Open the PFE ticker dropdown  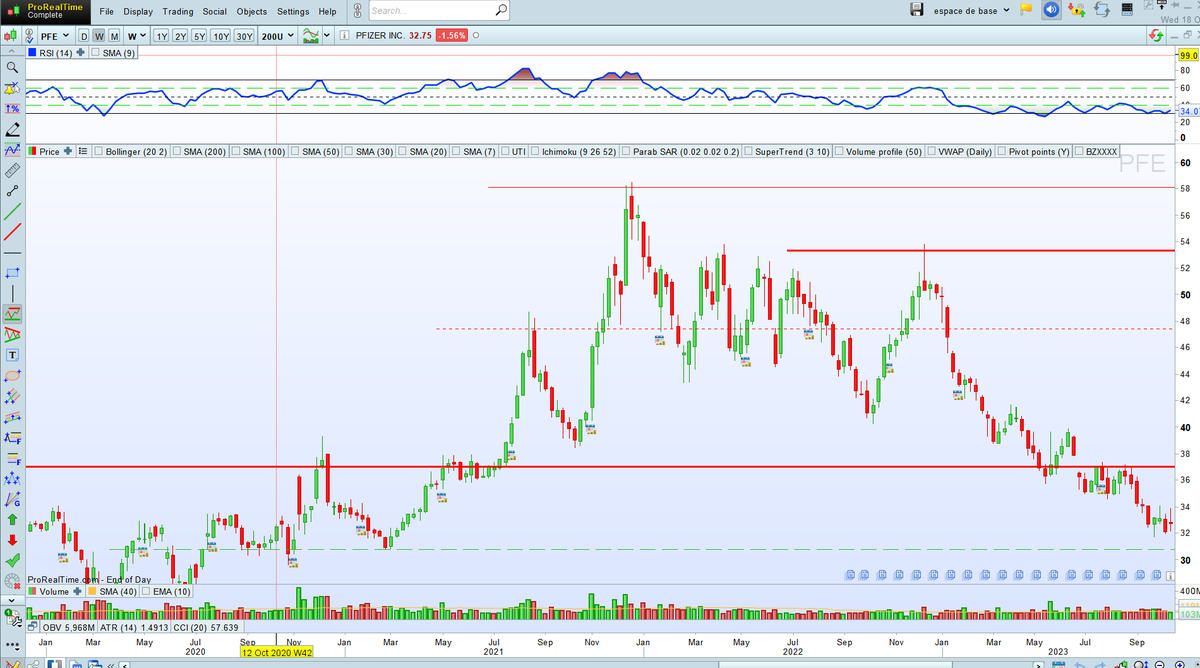pos(54,36)
